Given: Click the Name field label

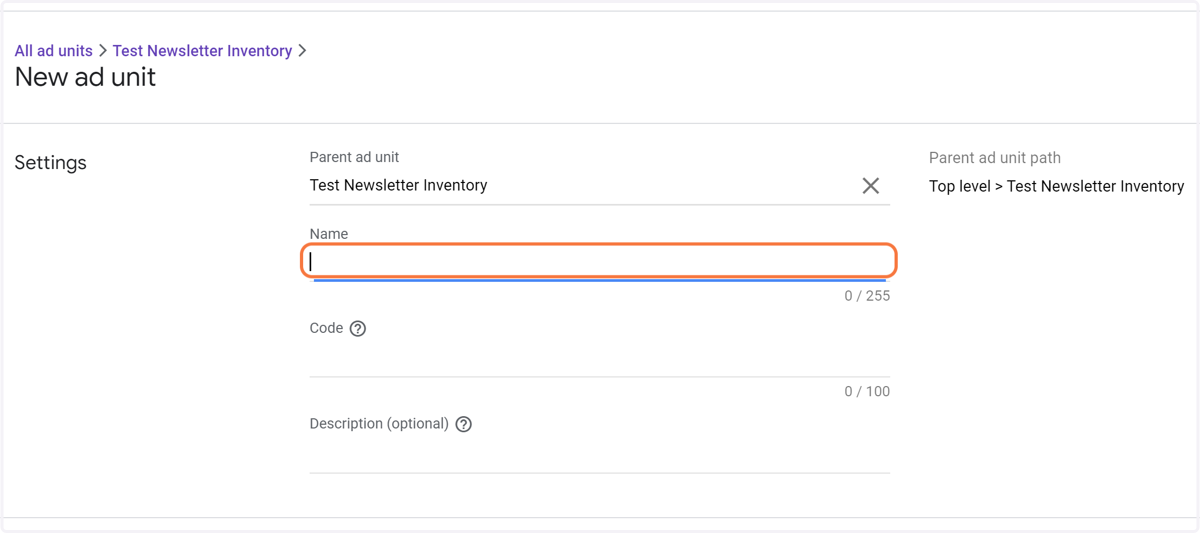Looking at the screenshot, I should [x=329, y=234].
